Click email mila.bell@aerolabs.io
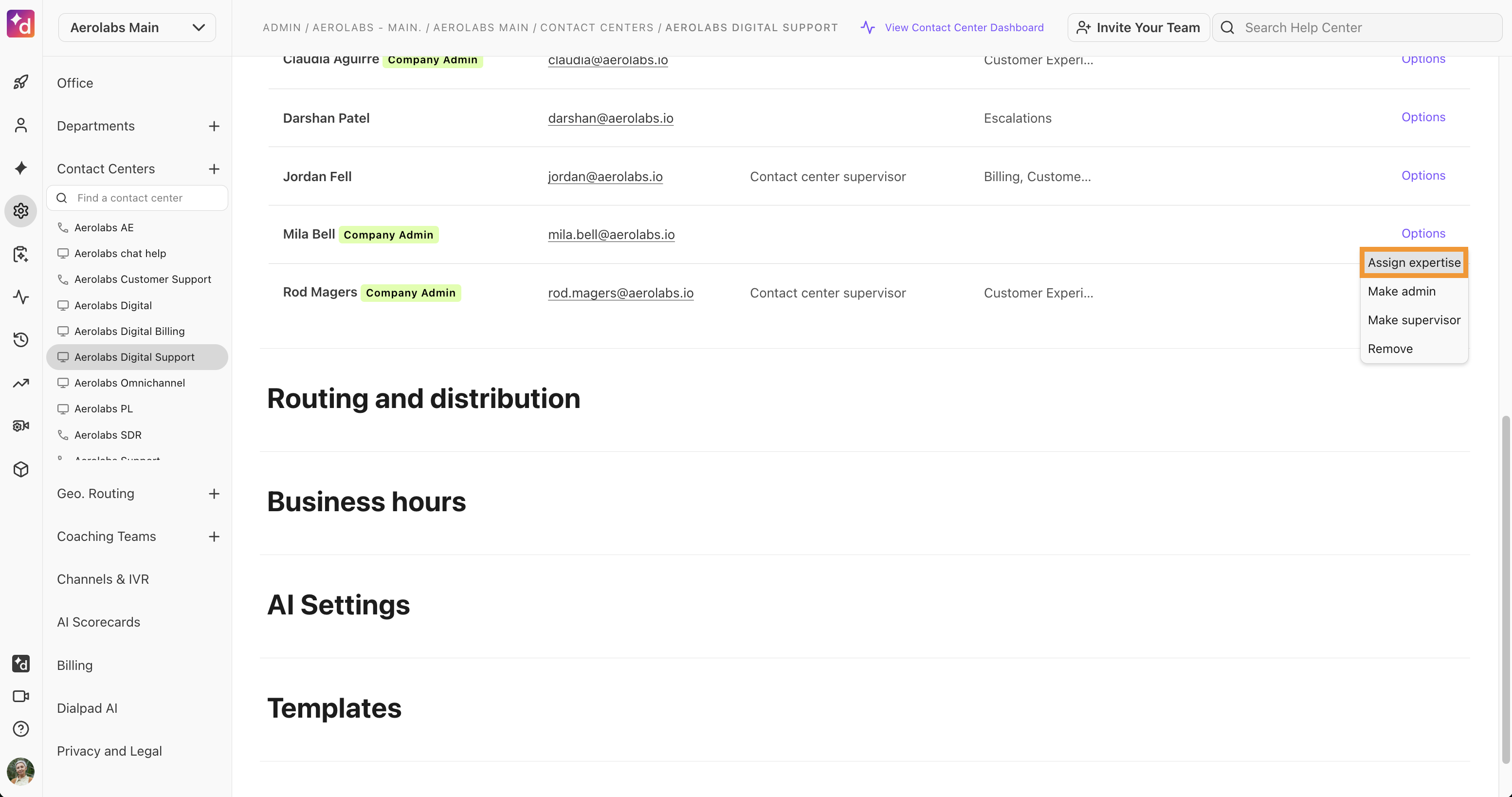The image size is (1512, 797). tap(611, 234)
